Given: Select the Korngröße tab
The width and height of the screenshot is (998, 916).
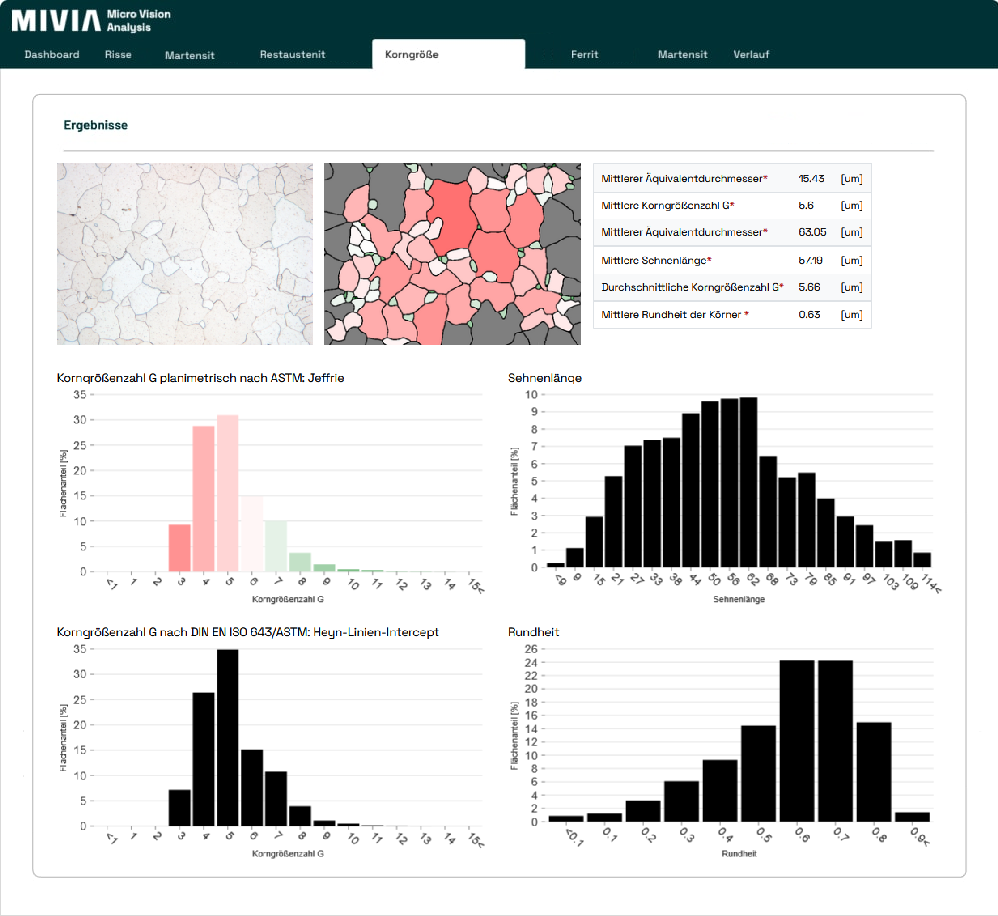Looking at the screenshot, I should [412, 55].
